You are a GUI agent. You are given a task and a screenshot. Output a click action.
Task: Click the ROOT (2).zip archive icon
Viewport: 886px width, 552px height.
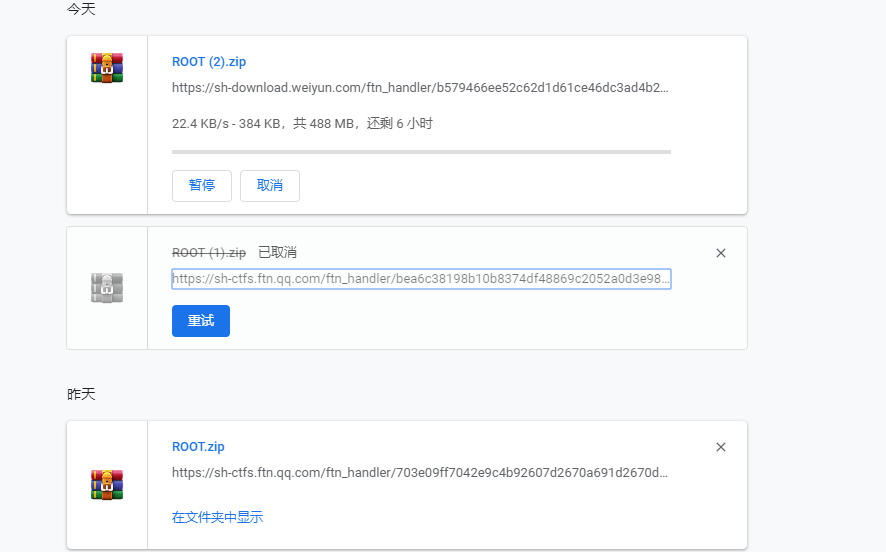click(107, 68)
